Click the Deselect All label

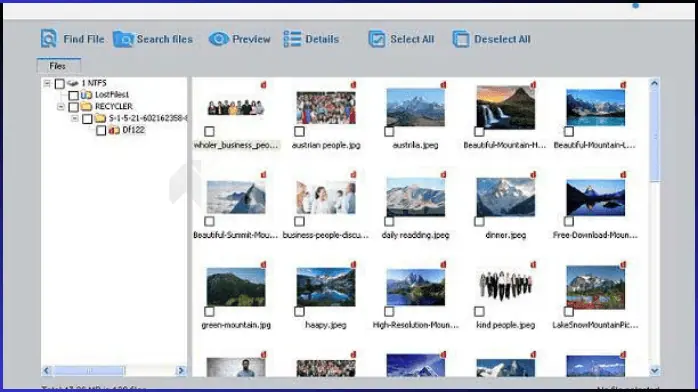[x=502, y=39]
